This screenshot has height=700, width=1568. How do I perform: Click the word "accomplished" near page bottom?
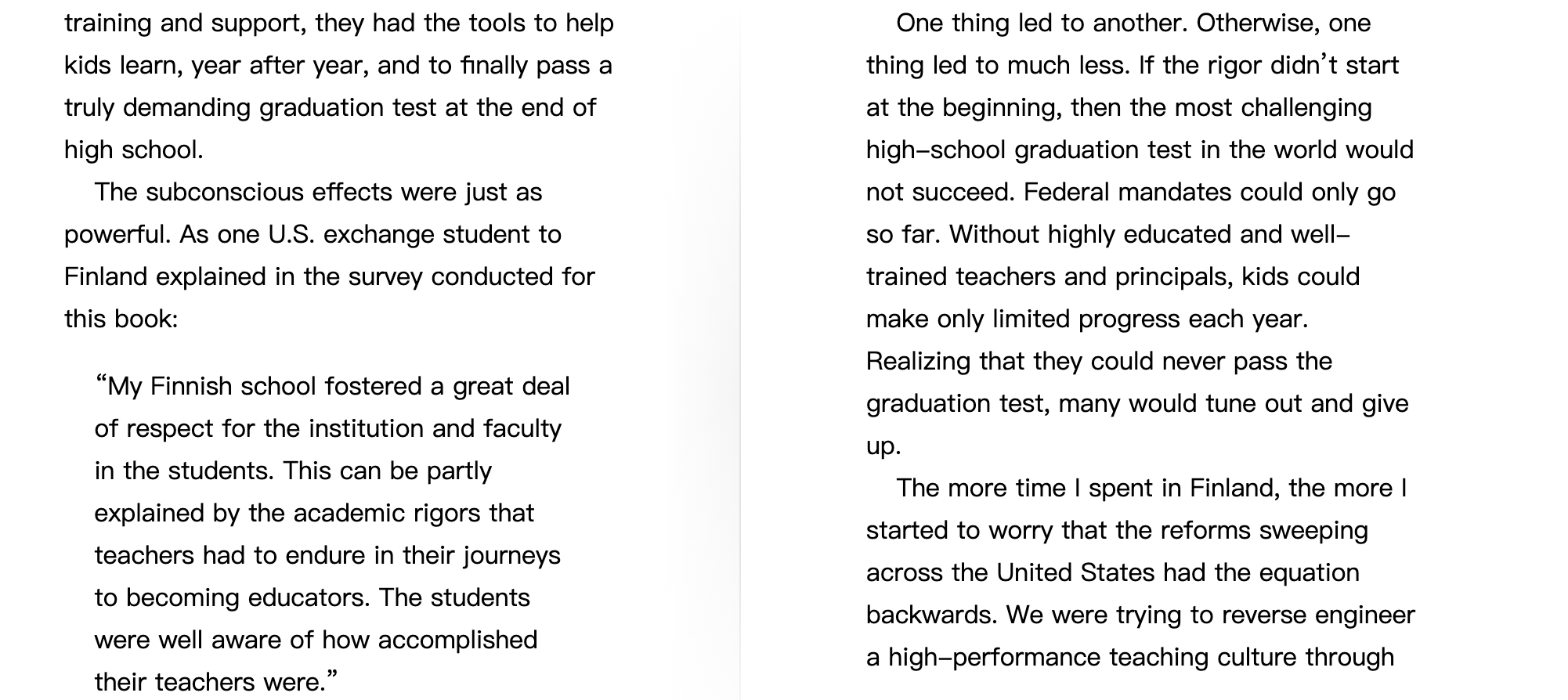(x=457, y=640)
